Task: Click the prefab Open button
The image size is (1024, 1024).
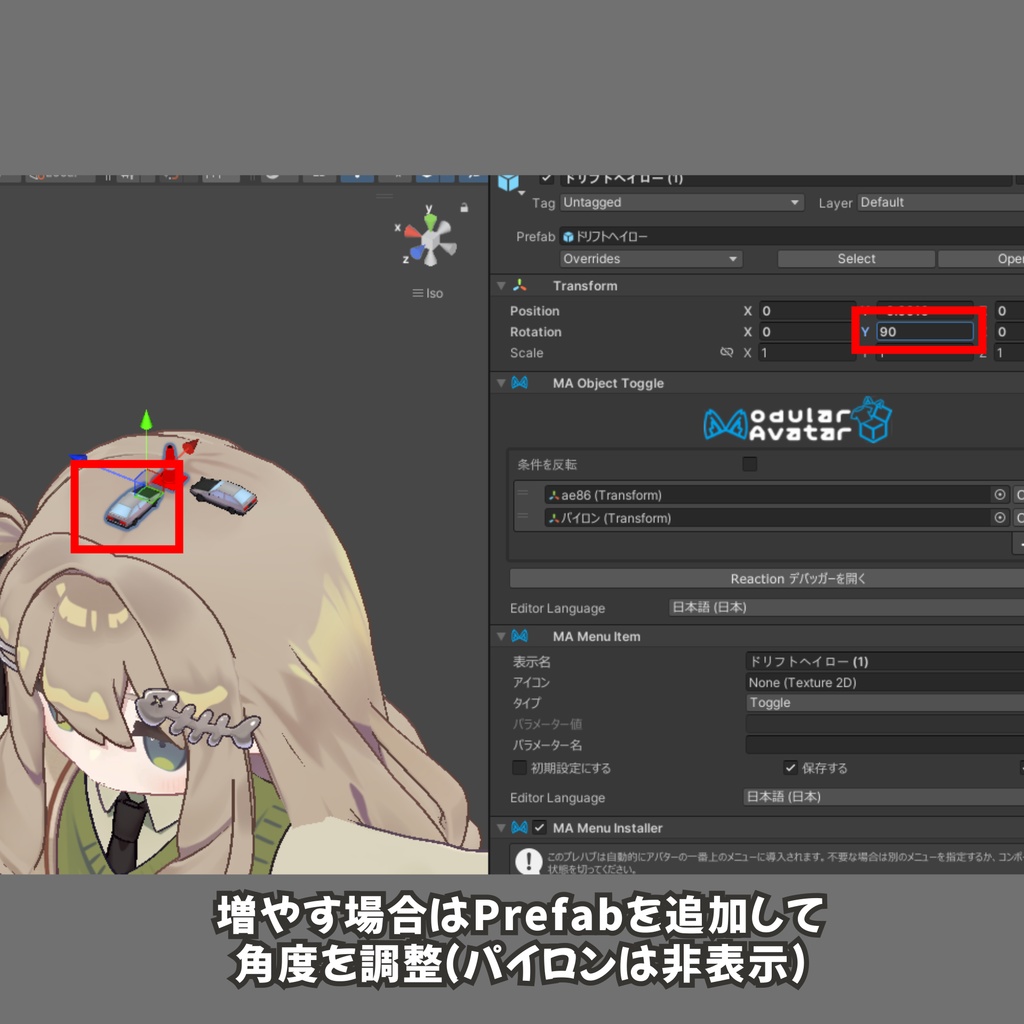Action: tap(981, 259)
